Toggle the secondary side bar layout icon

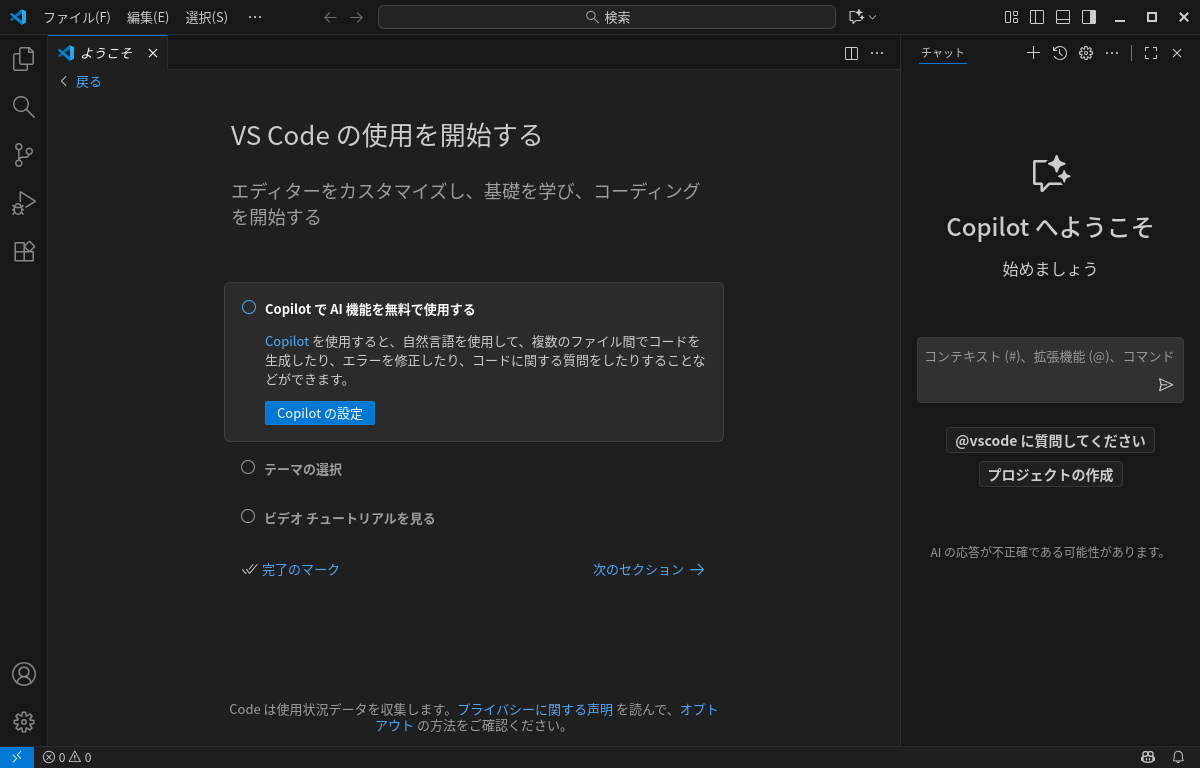point(1089,17)
